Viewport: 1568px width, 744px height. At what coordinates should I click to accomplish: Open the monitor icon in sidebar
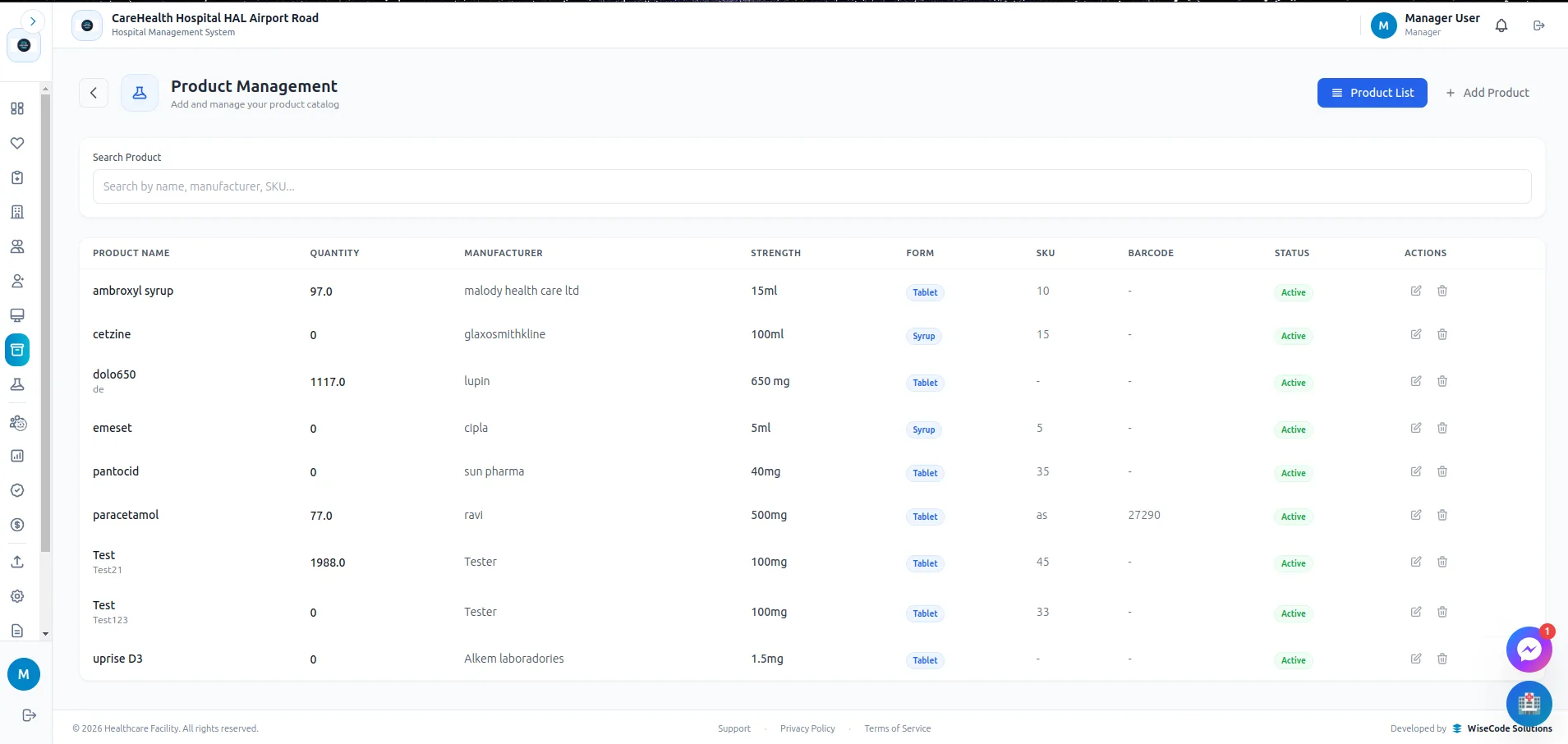(17, 315)
